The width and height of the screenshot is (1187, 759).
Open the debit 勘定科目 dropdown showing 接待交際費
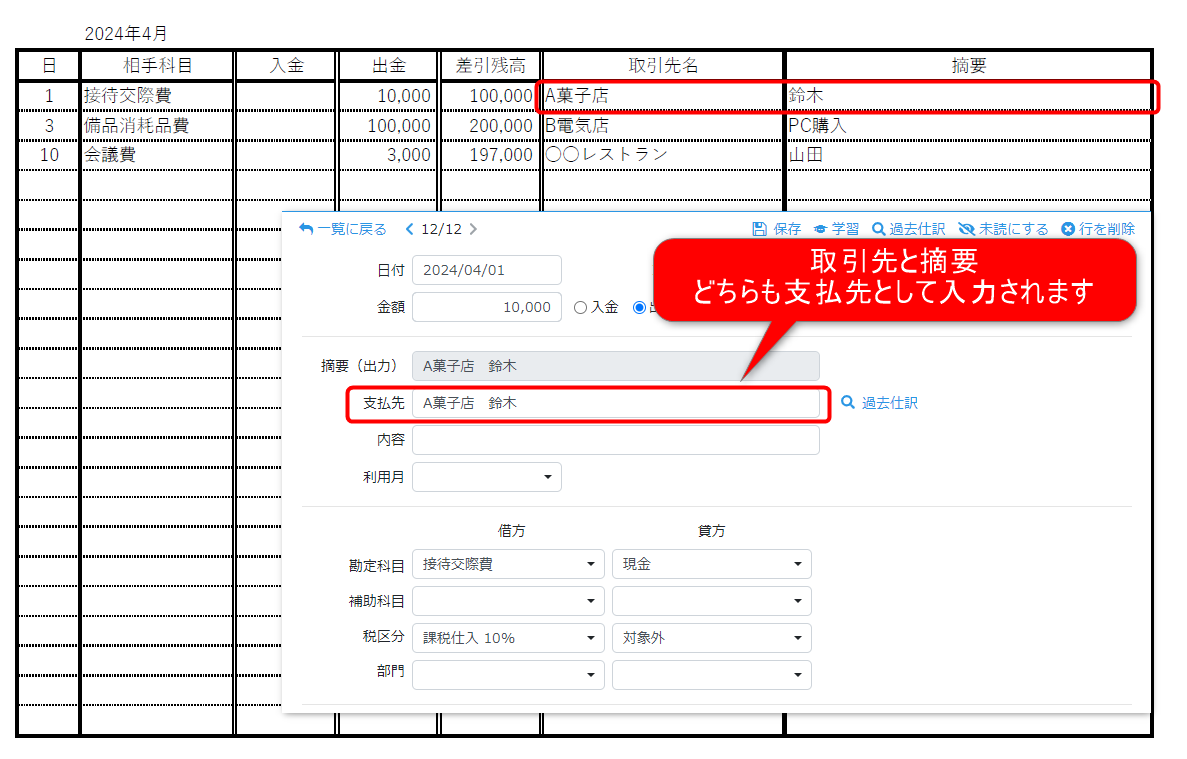coord(508,564)
